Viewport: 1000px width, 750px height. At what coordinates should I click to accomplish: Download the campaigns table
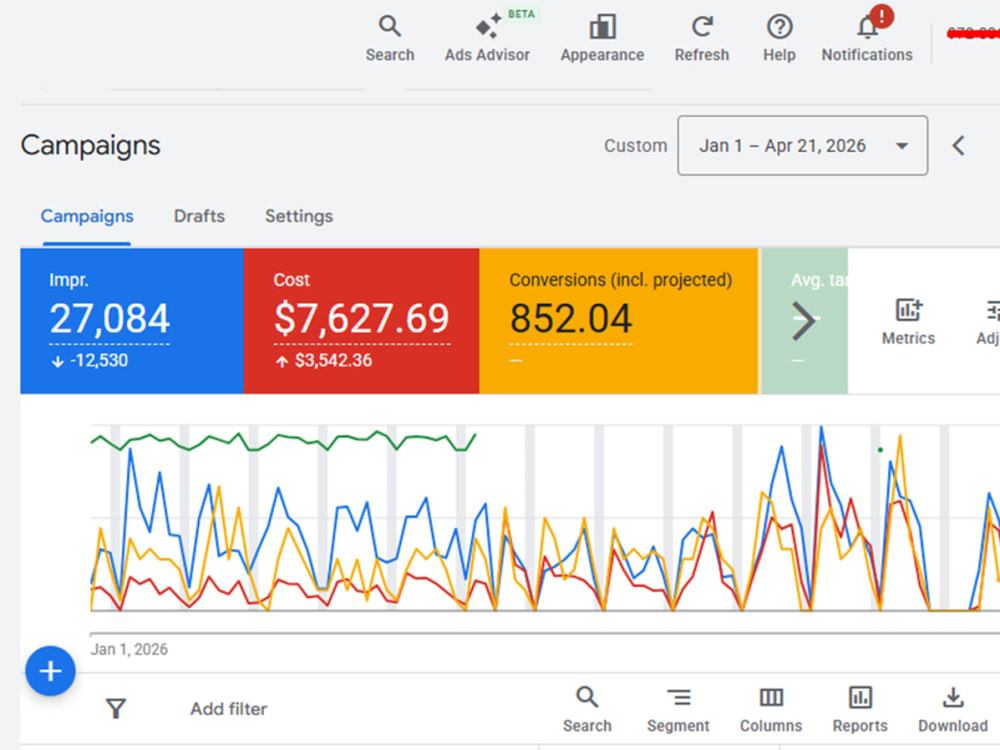pyautogui.click(x=953, y=710)
